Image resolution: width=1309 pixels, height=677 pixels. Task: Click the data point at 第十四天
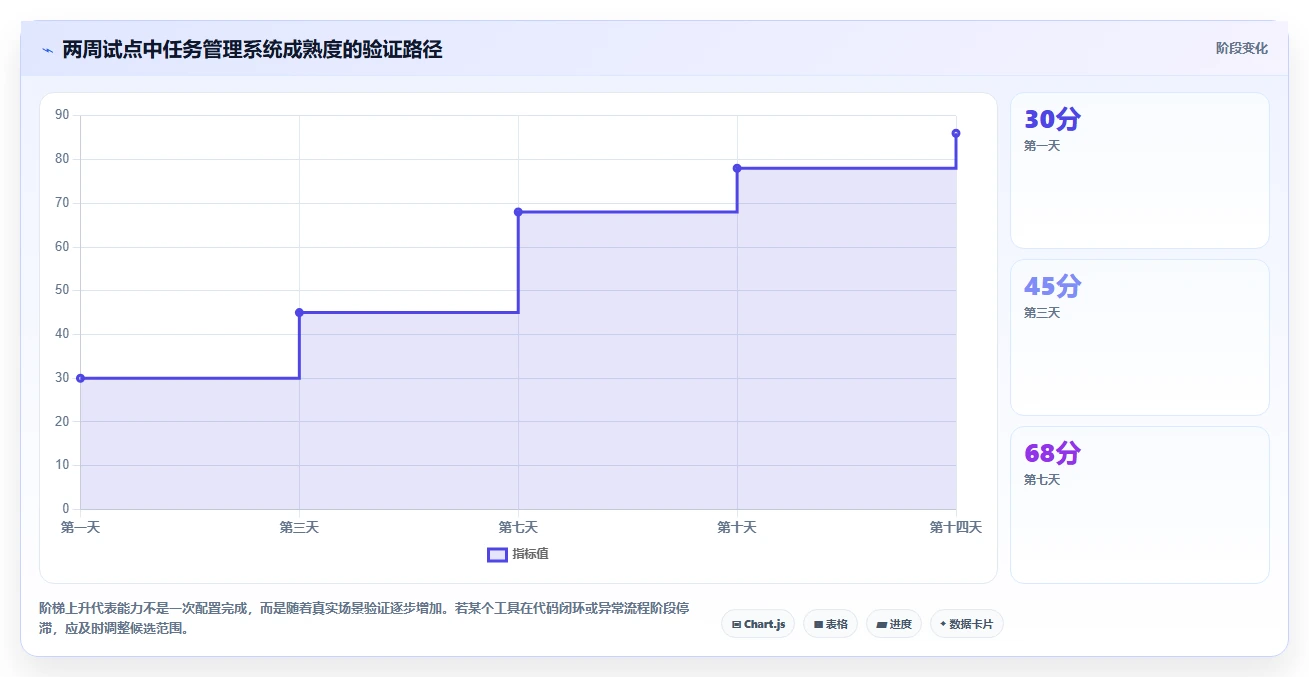click(956, 133)
